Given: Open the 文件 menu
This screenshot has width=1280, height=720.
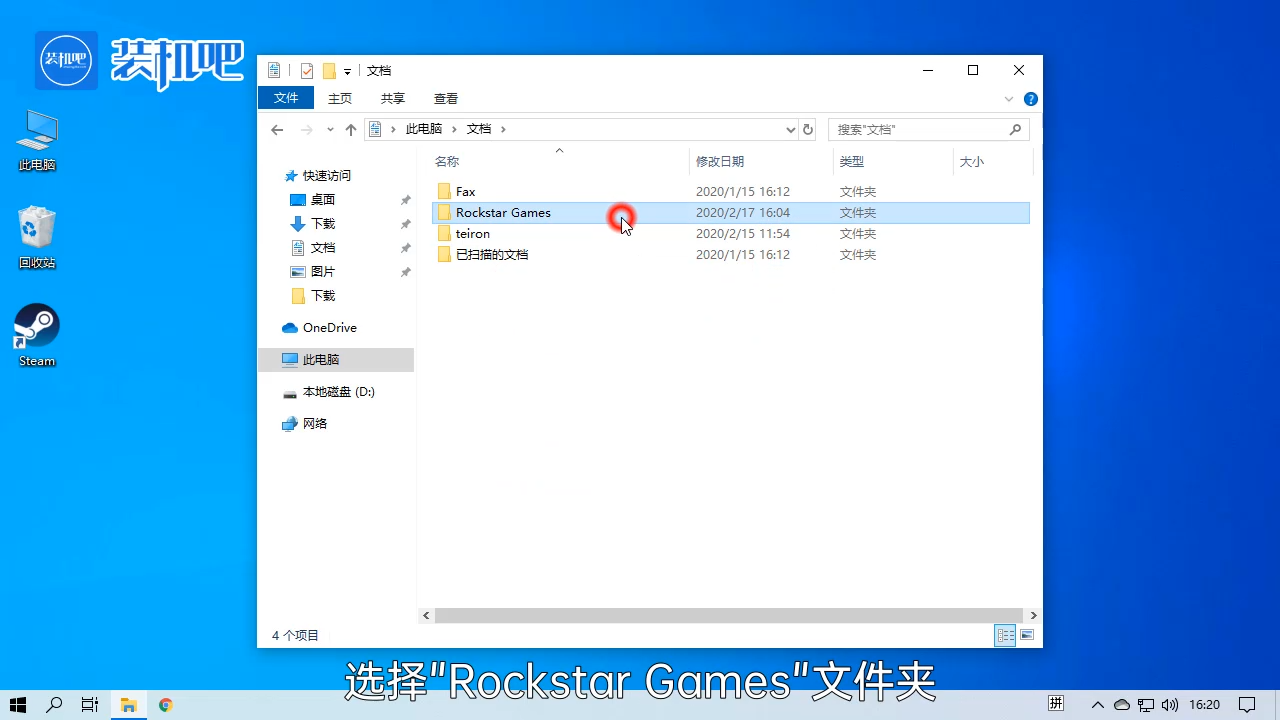Looking at the screenshot, I should click(286, 97).
